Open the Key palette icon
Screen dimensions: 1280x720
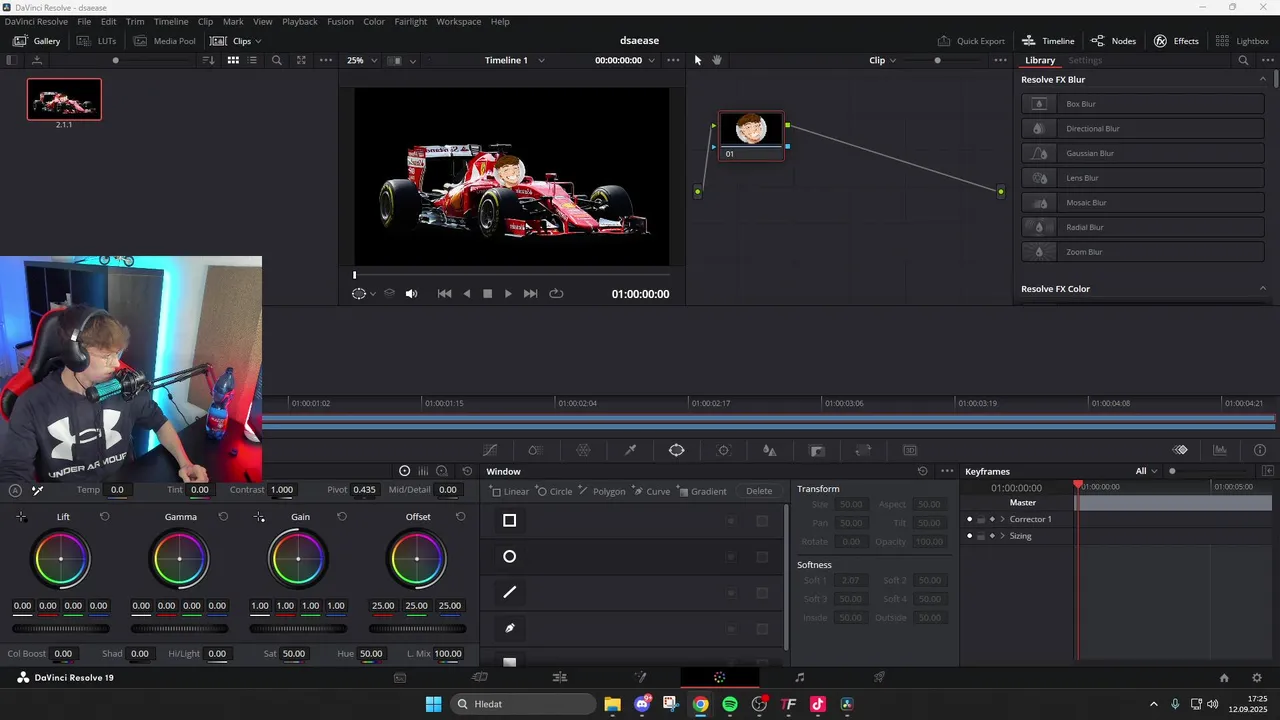pos(817,450)
